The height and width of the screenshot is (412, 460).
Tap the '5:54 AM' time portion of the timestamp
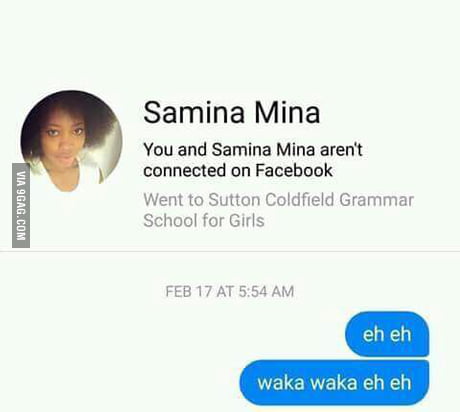[266, 291]
